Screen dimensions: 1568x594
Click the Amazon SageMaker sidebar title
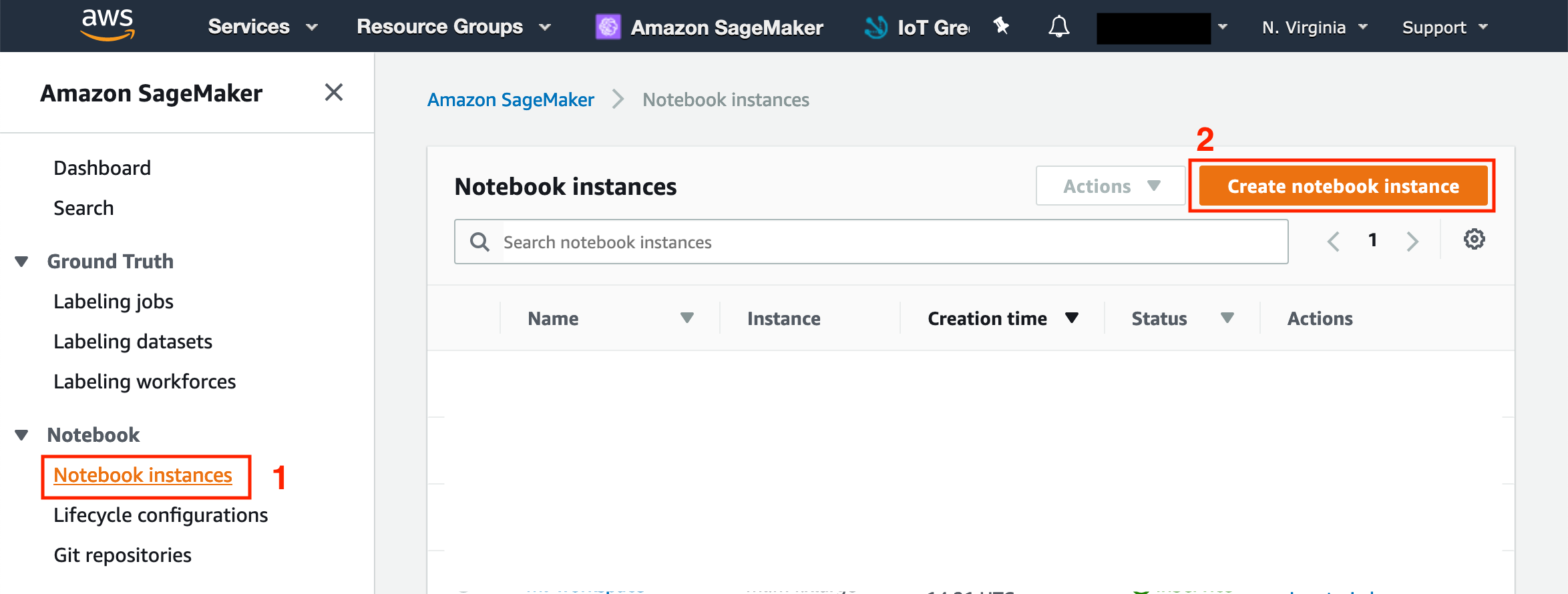tap(152, 93)
